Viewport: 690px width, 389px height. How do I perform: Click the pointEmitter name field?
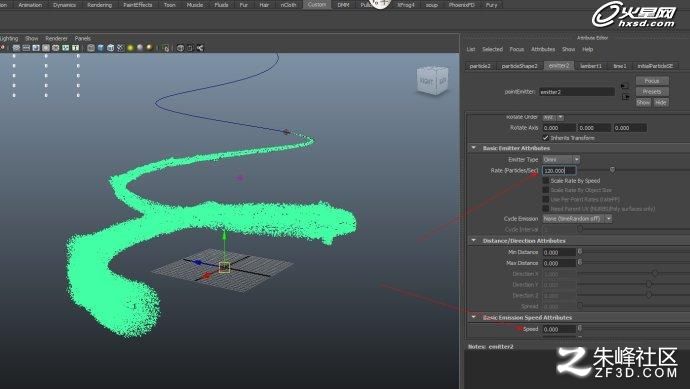click(x=577, y=92)
